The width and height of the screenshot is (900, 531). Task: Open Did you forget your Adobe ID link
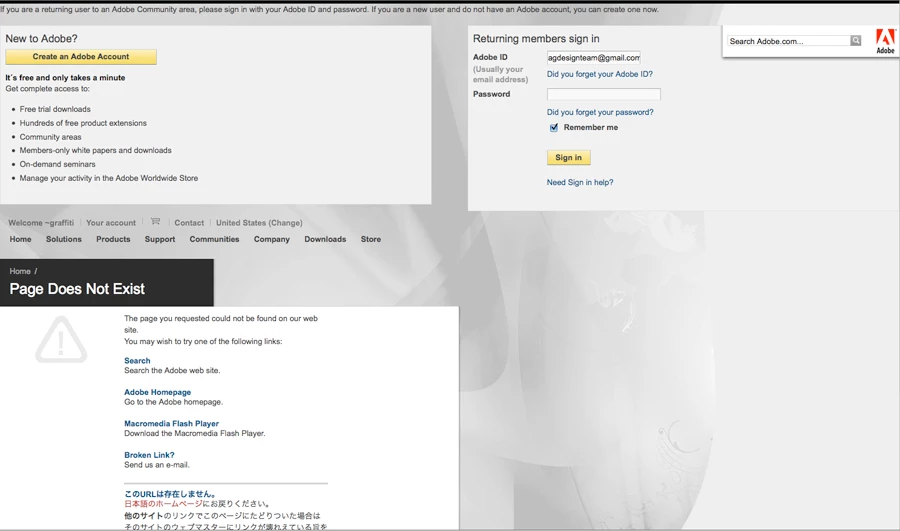coord(600,74)
